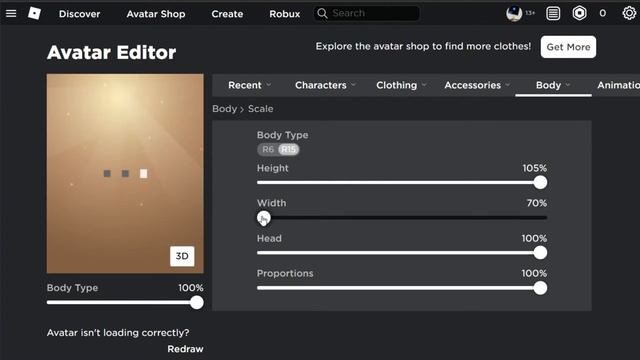Toggle the 3D avatar view button
Viewport: 640px width, 360px height.
click(182, 256)
